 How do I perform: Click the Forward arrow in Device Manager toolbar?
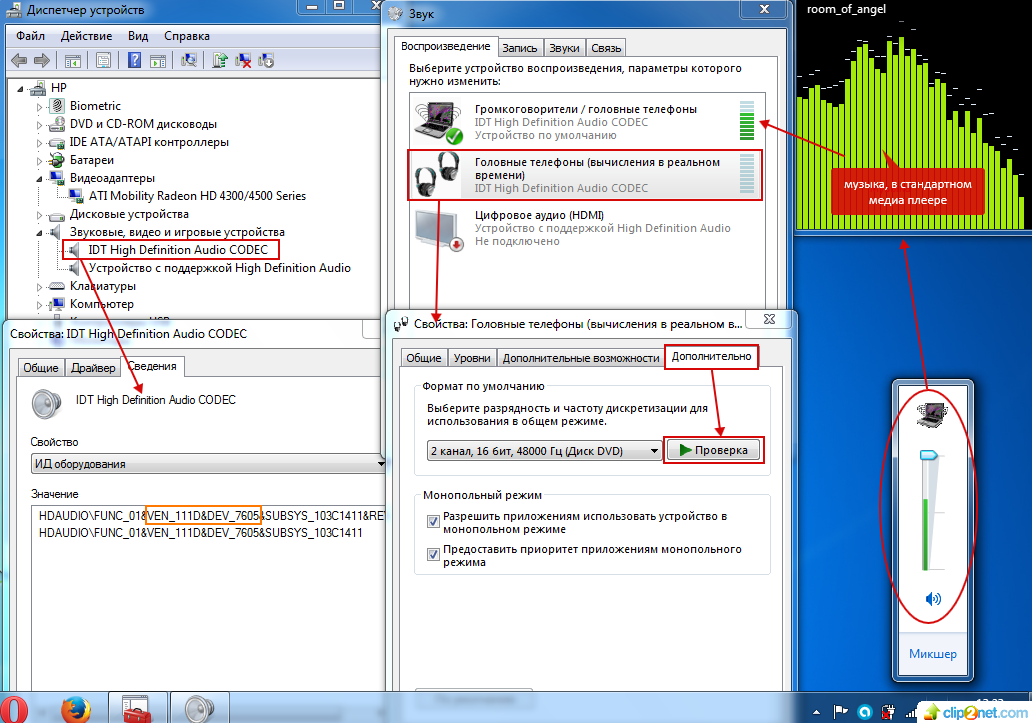coord(42,61)
